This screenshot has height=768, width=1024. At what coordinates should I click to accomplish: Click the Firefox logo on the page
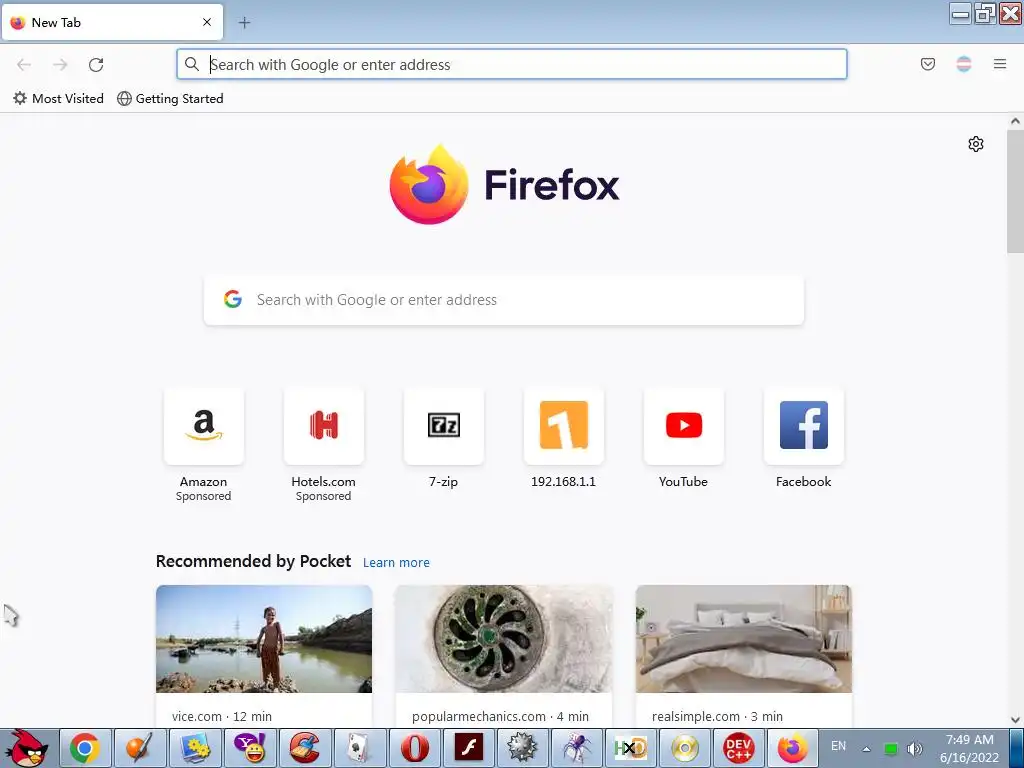pyautogui.click(x=504, y=184)
